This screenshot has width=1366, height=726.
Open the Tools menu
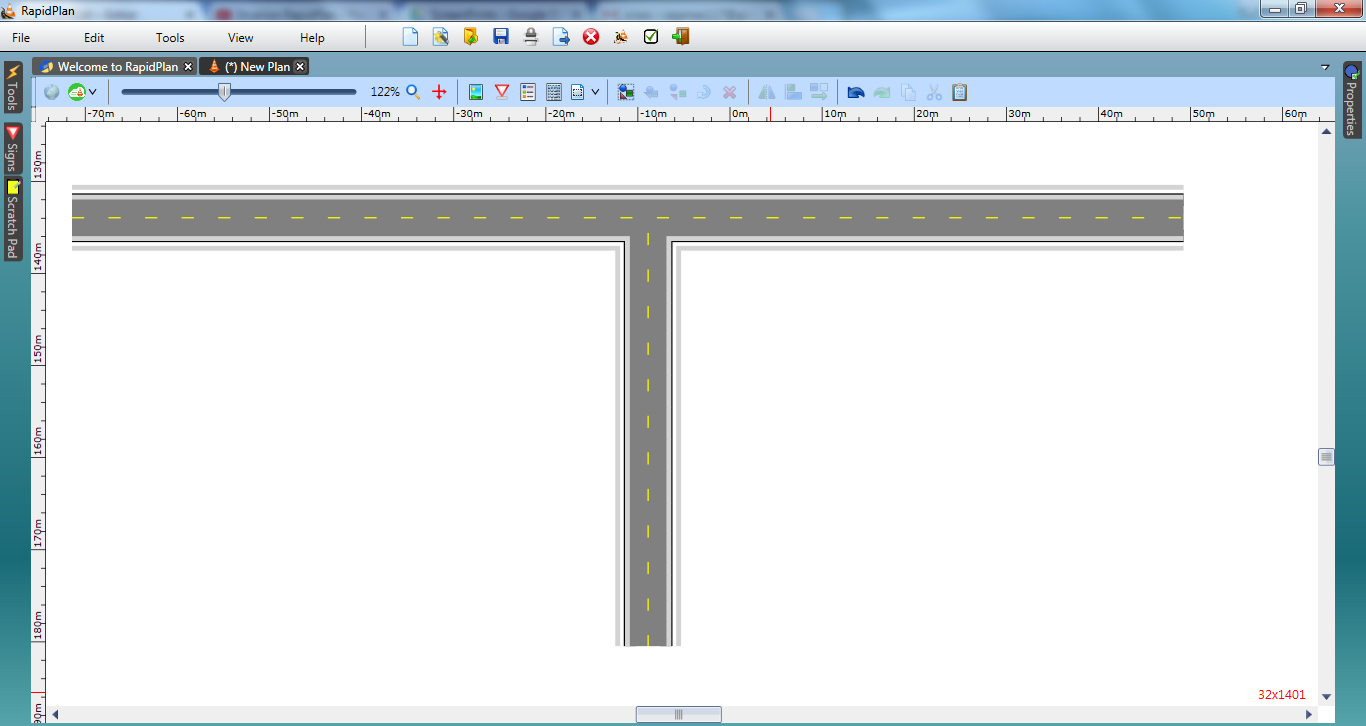[170, 38]
